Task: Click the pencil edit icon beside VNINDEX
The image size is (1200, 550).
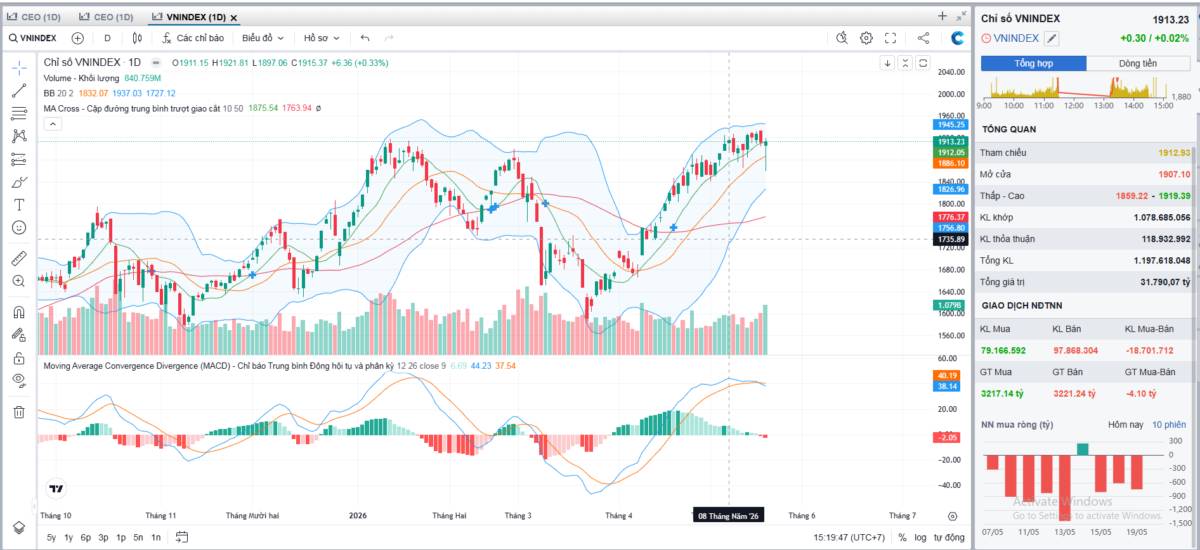Action: pos(1052,38)
